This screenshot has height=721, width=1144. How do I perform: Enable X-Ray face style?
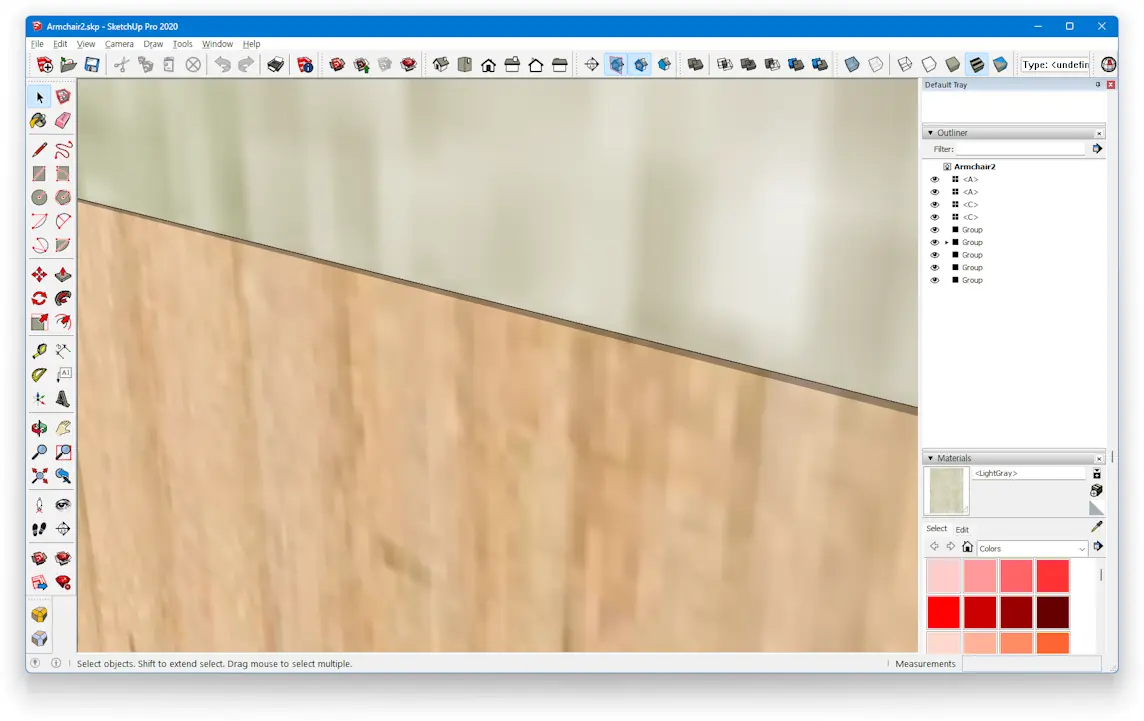pyautogui.click(x=852, y=65)
